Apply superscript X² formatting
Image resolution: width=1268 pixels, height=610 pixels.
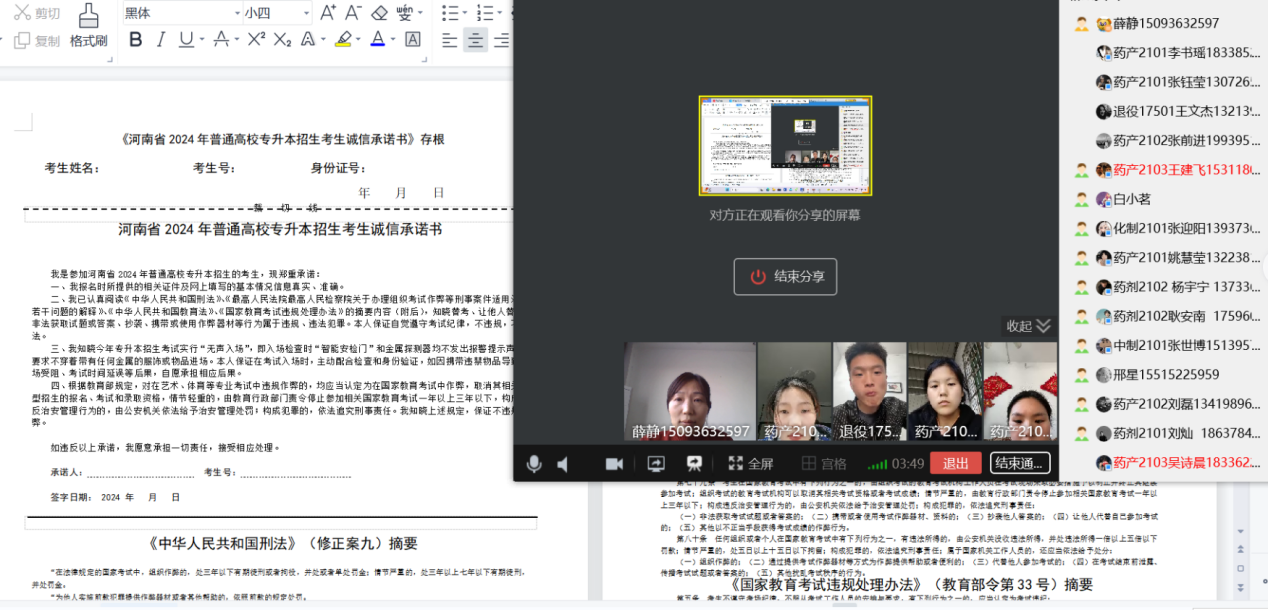click(x=256, y=39)
